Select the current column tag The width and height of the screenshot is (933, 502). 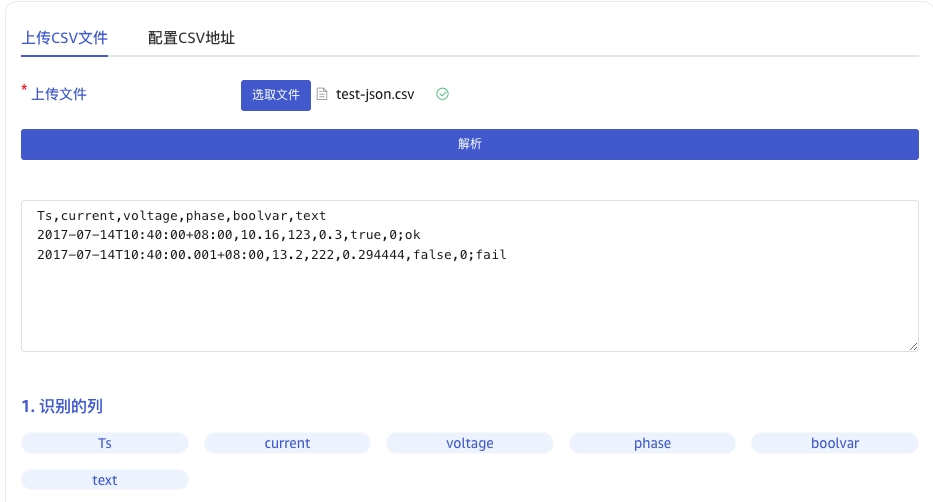[287, 443]
